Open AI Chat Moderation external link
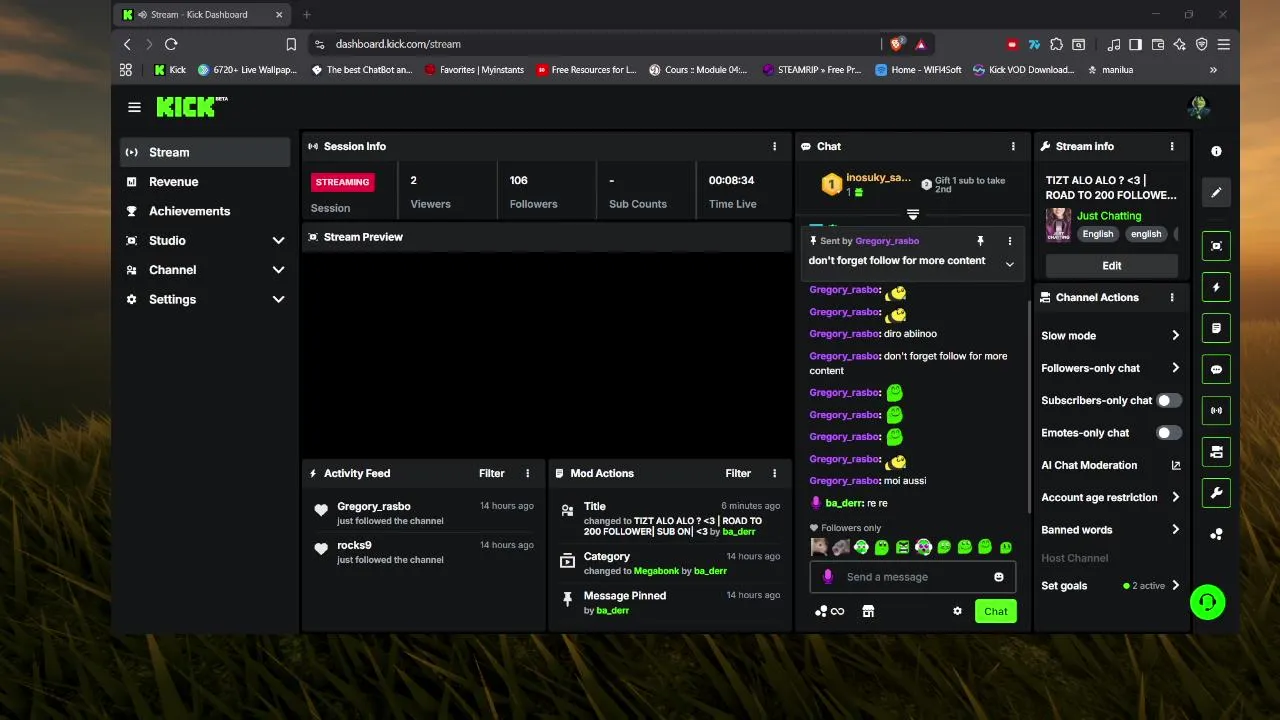This screenshot has height=720, width=1280. tap(1176, 465)
